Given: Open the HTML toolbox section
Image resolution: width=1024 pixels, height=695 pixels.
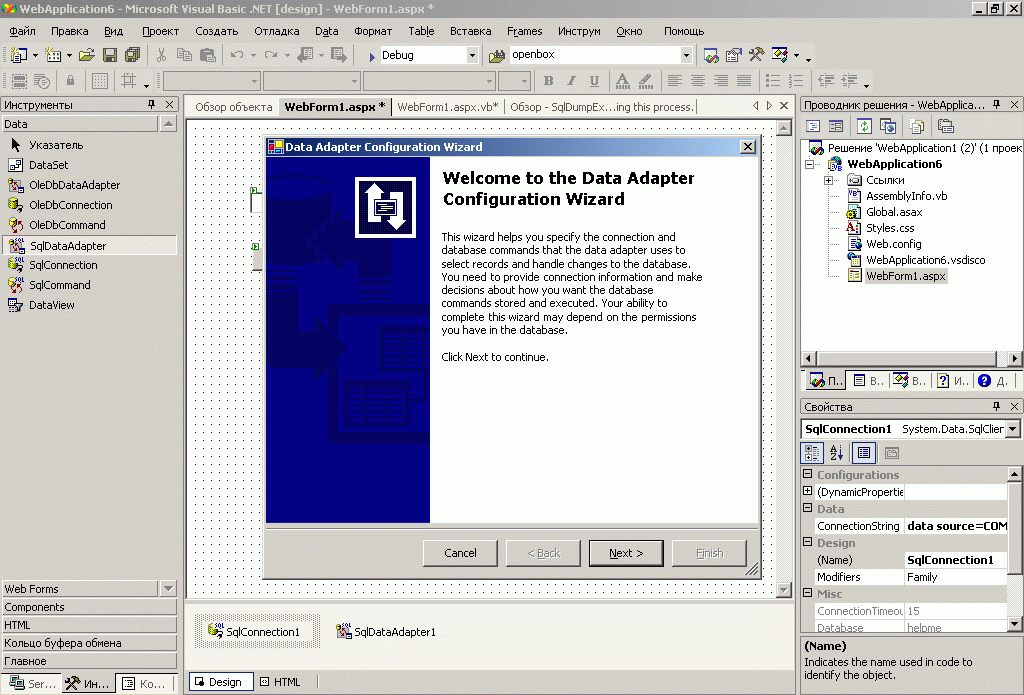Looking at the screenshot, I should (89, 625).
